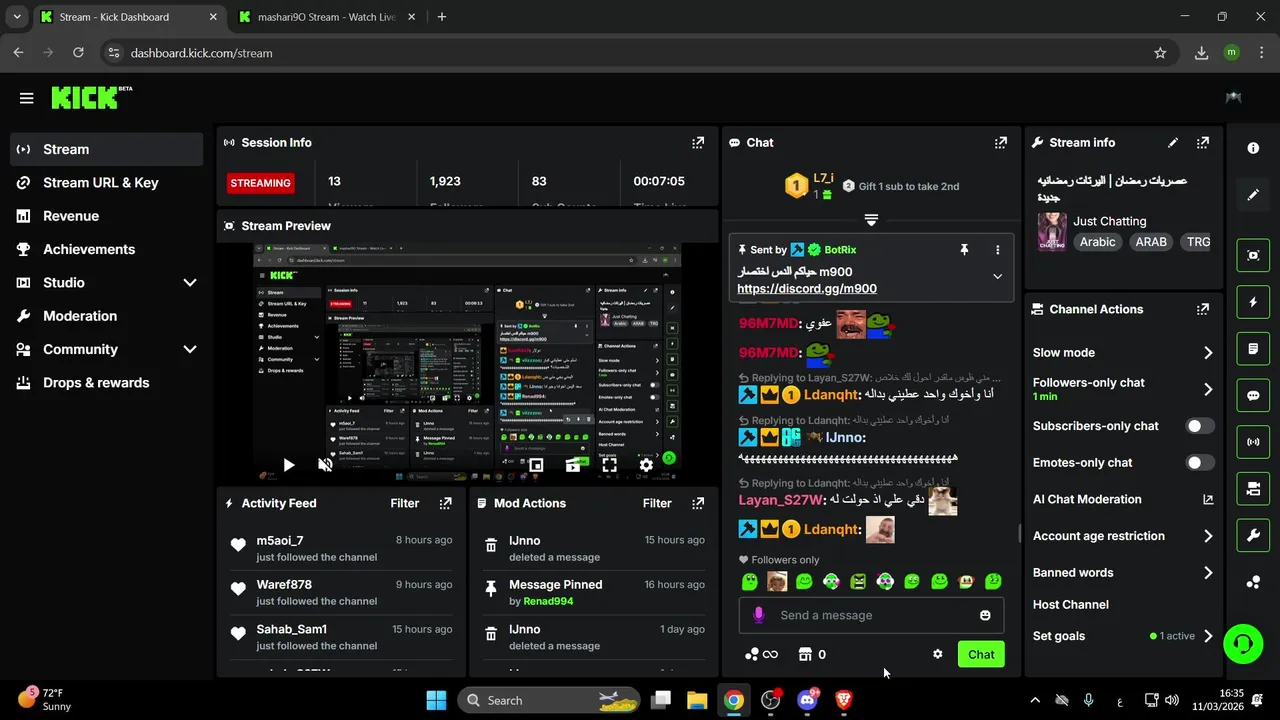The height and width of the screenshot is (720, 1280).
Task: Open Discord from the taskbar
Action: pos(808,700)
